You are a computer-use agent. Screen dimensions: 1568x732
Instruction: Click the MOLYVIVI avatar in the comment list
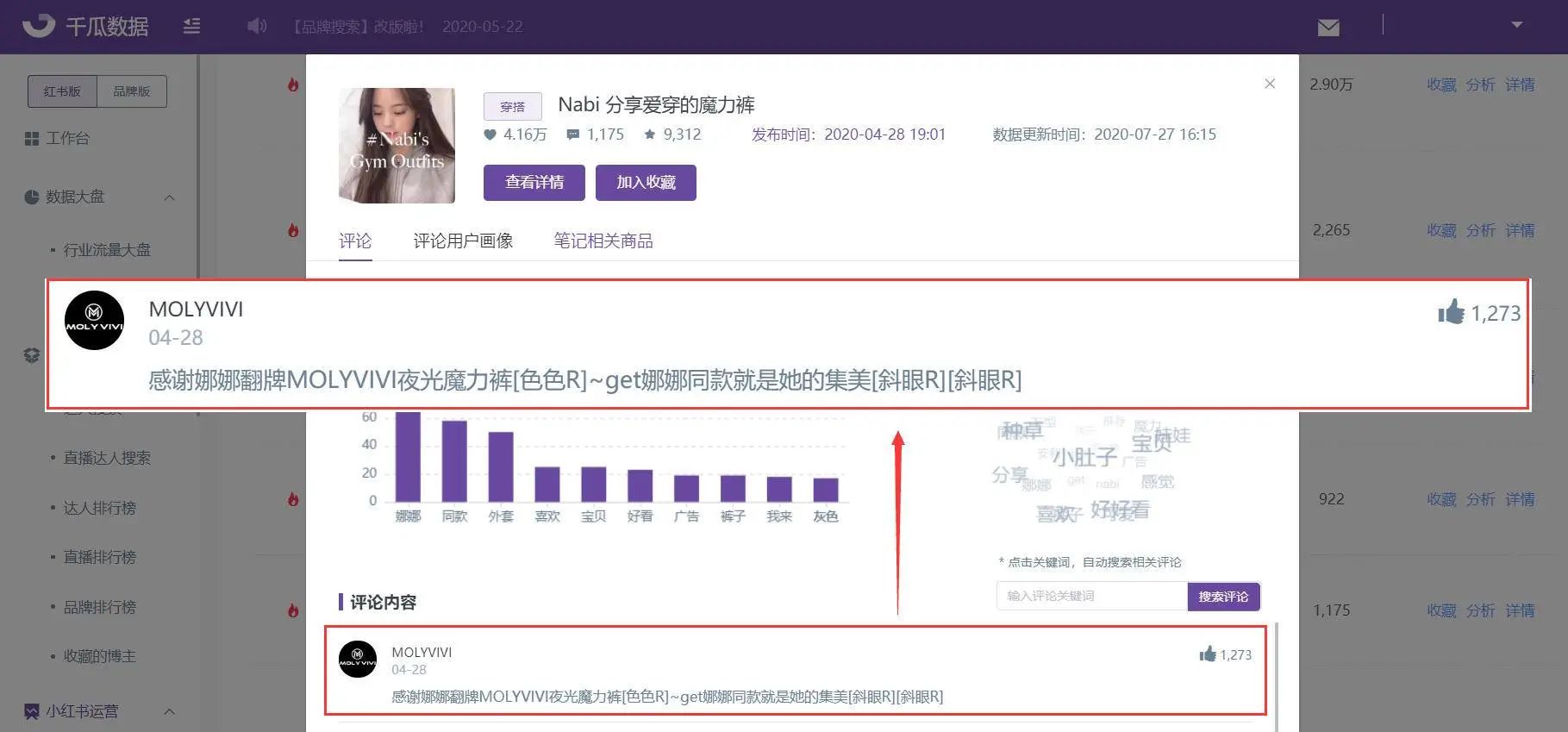point(358,660)
